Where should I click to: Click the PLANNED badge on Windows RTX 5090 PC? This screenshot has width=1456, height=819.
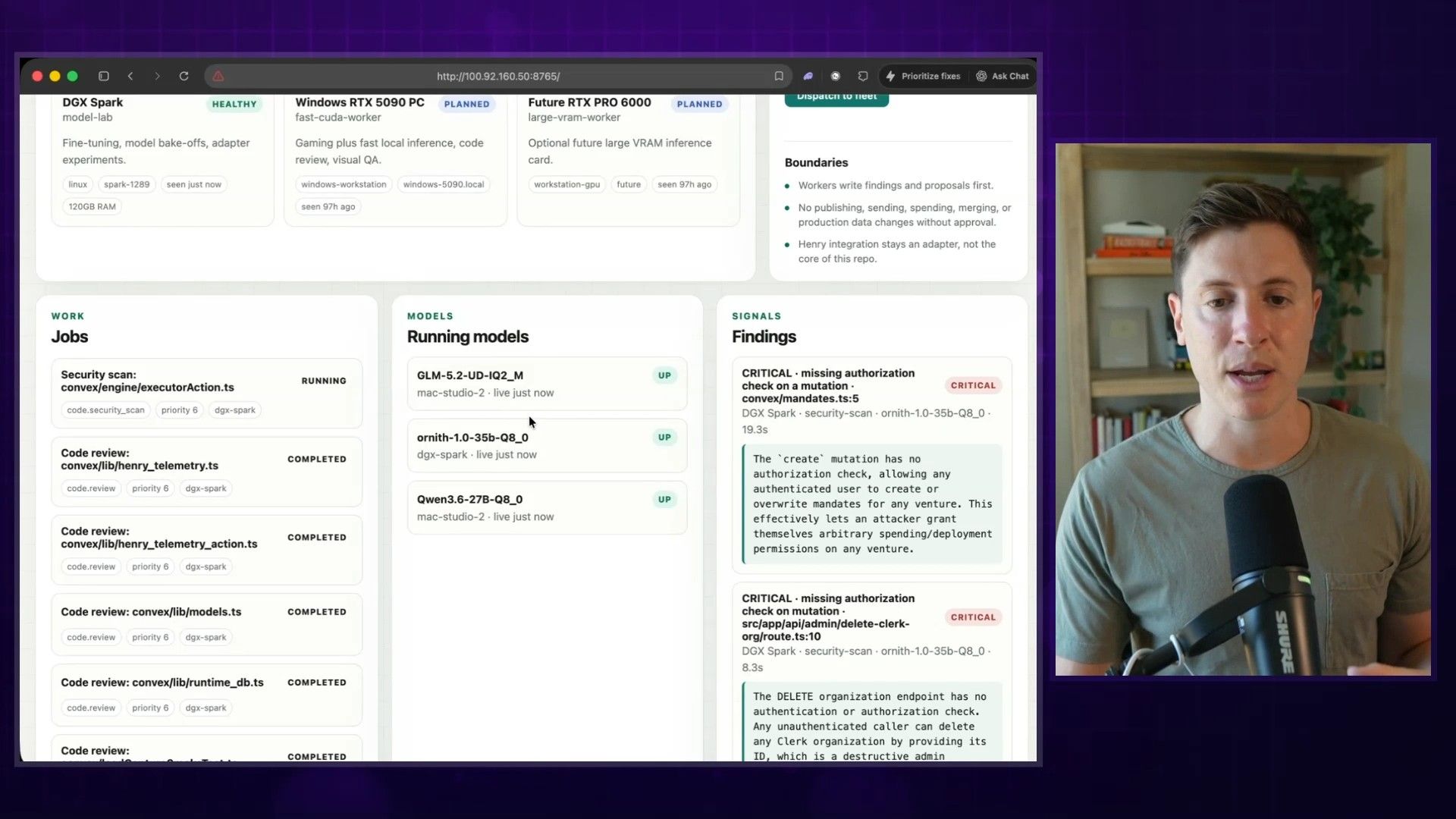pyautogui.click(x=466, y=104)
